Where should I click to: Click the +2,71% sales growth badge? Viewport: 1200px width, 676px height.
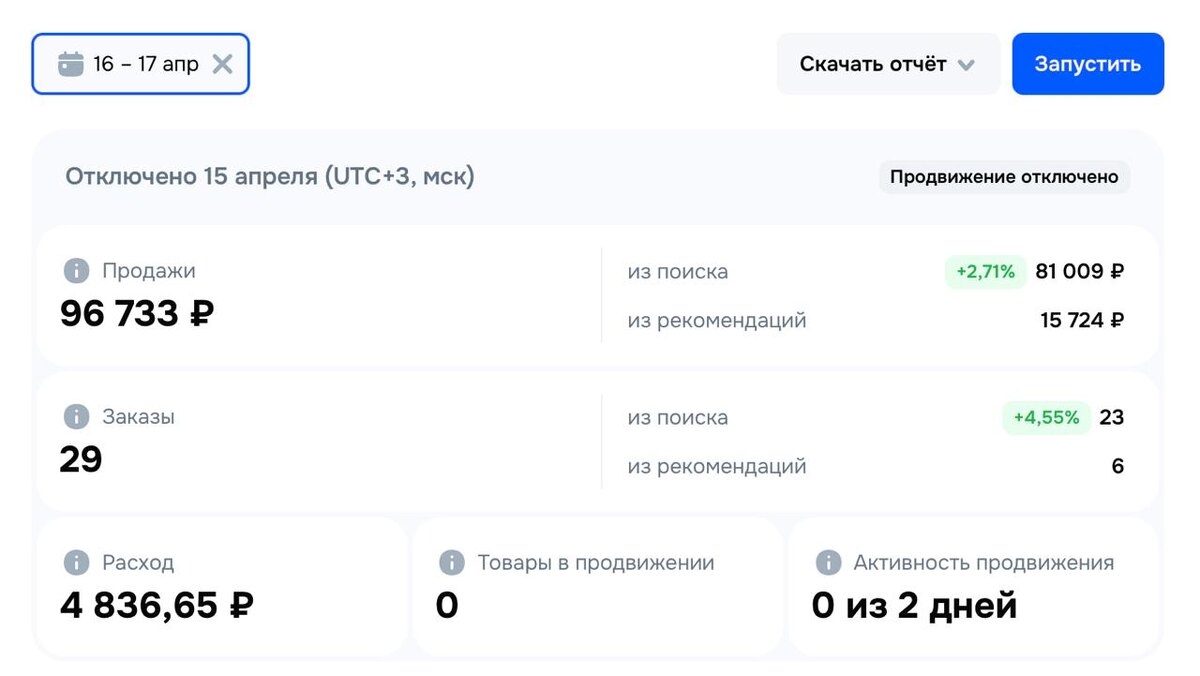985,271
